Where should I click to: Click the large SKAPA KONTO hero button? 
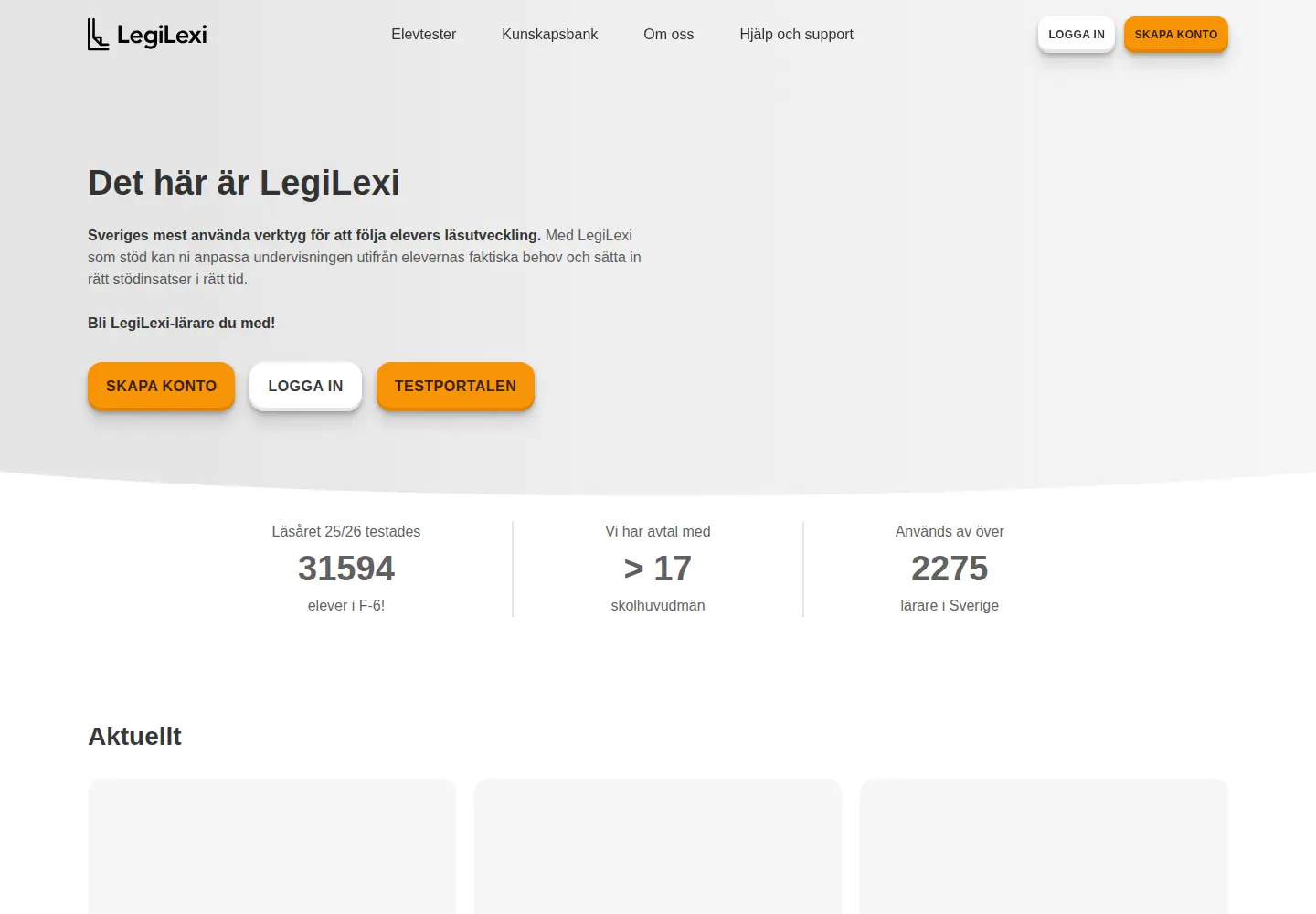point(161,386)
